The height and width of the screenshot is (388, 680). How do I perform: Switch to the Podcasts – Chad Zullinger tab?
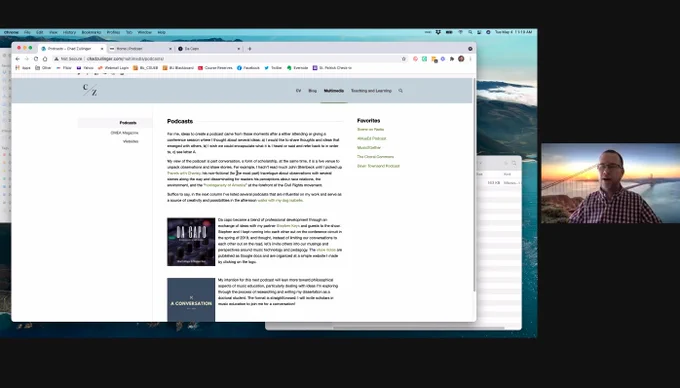(72, 49)
